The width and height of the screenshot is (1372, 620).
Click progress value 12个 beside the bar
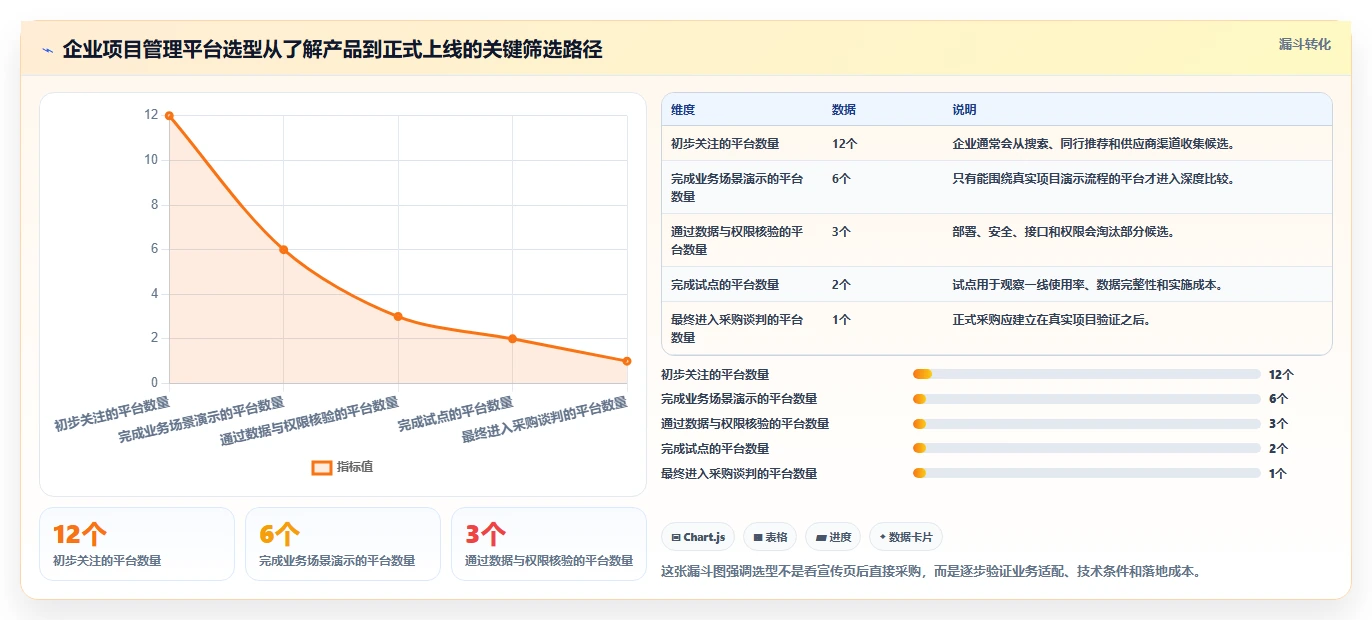point(1281,375)
